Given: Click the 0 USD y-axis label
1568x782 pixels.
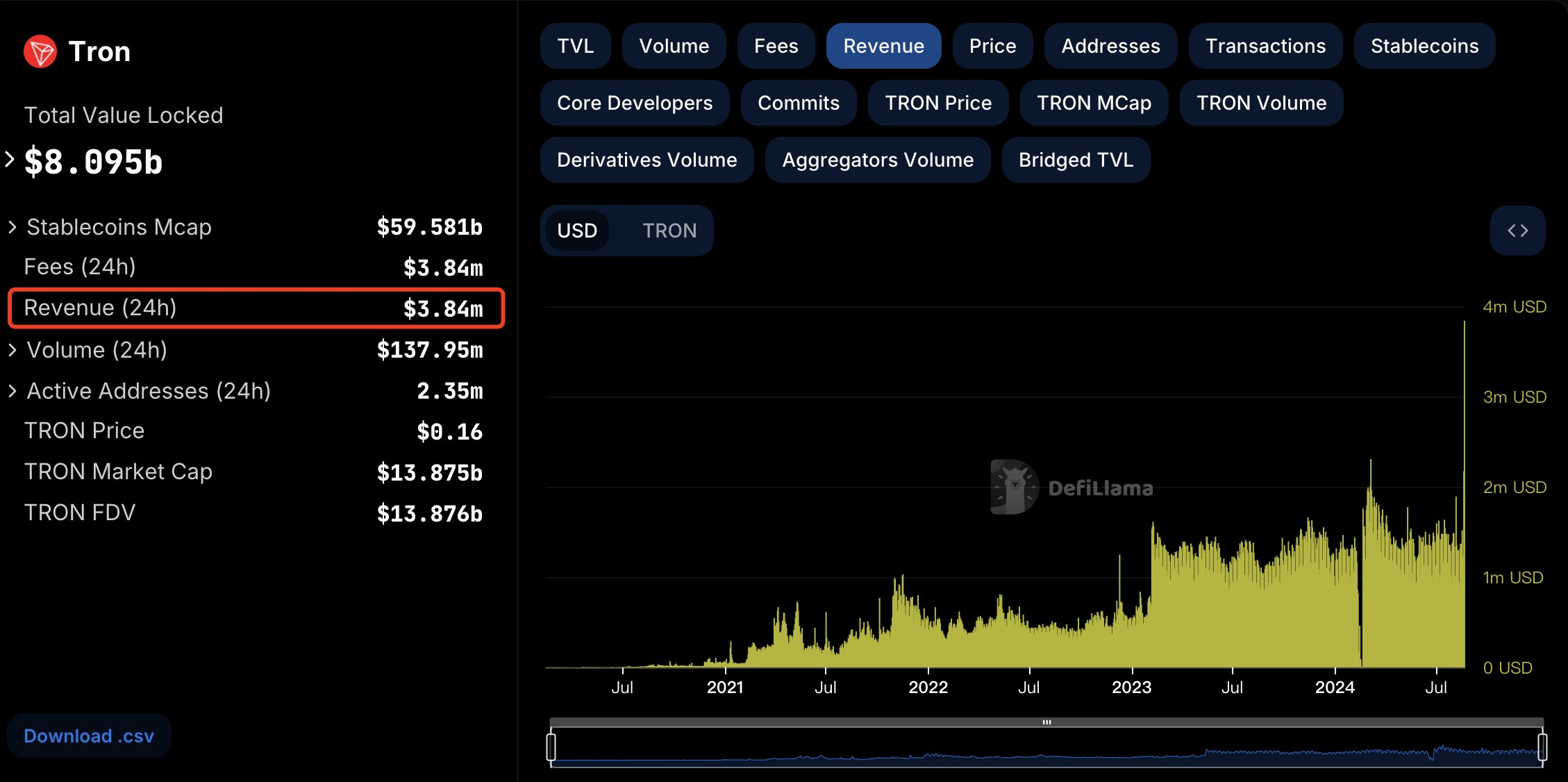Looking at the screenshot, I should 1508,668.
